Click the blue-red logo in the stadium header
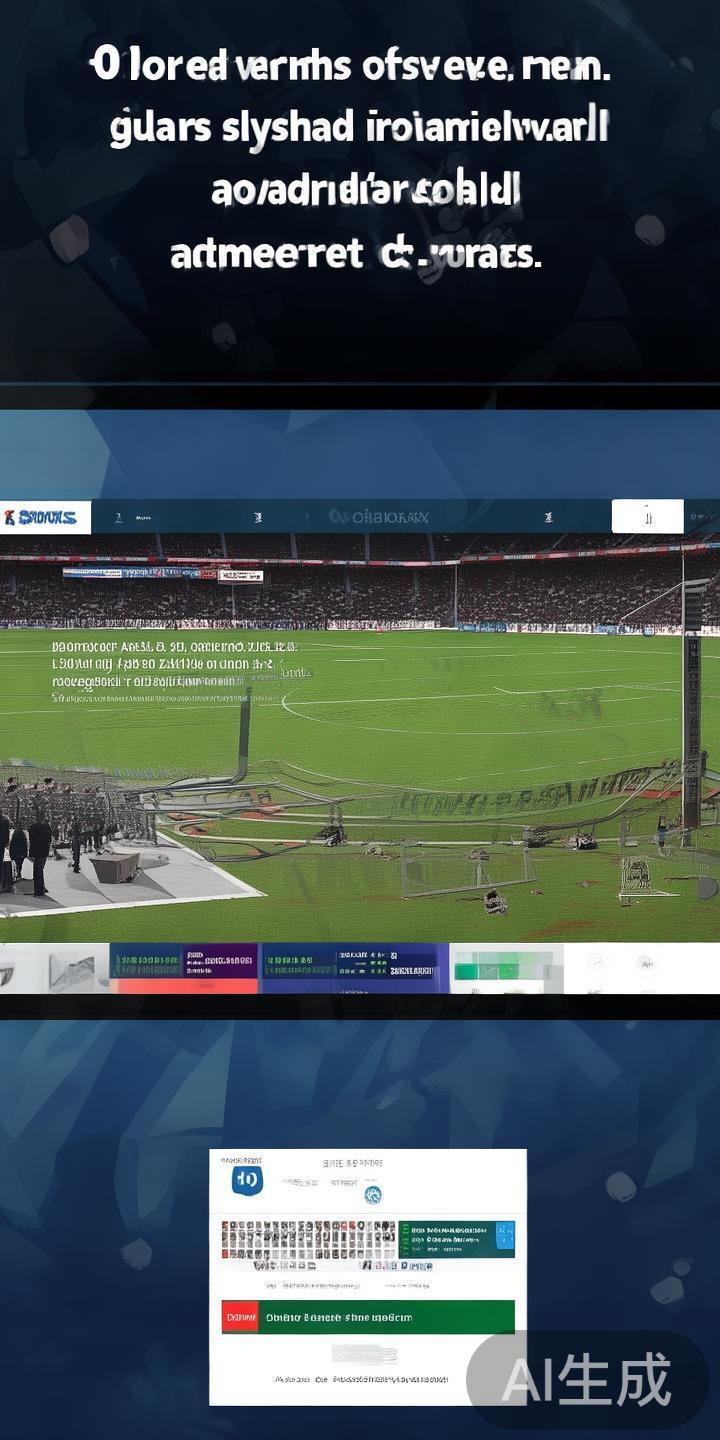Image resolution: width=720 pixels, height=1440 pixels. [x=42, y=517]
